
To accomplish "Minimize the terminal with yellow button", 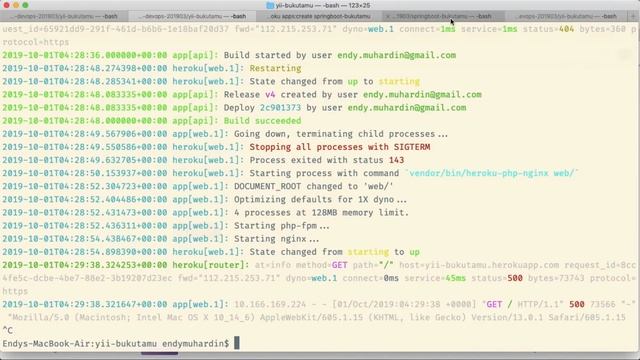I will tap(16, 5).
